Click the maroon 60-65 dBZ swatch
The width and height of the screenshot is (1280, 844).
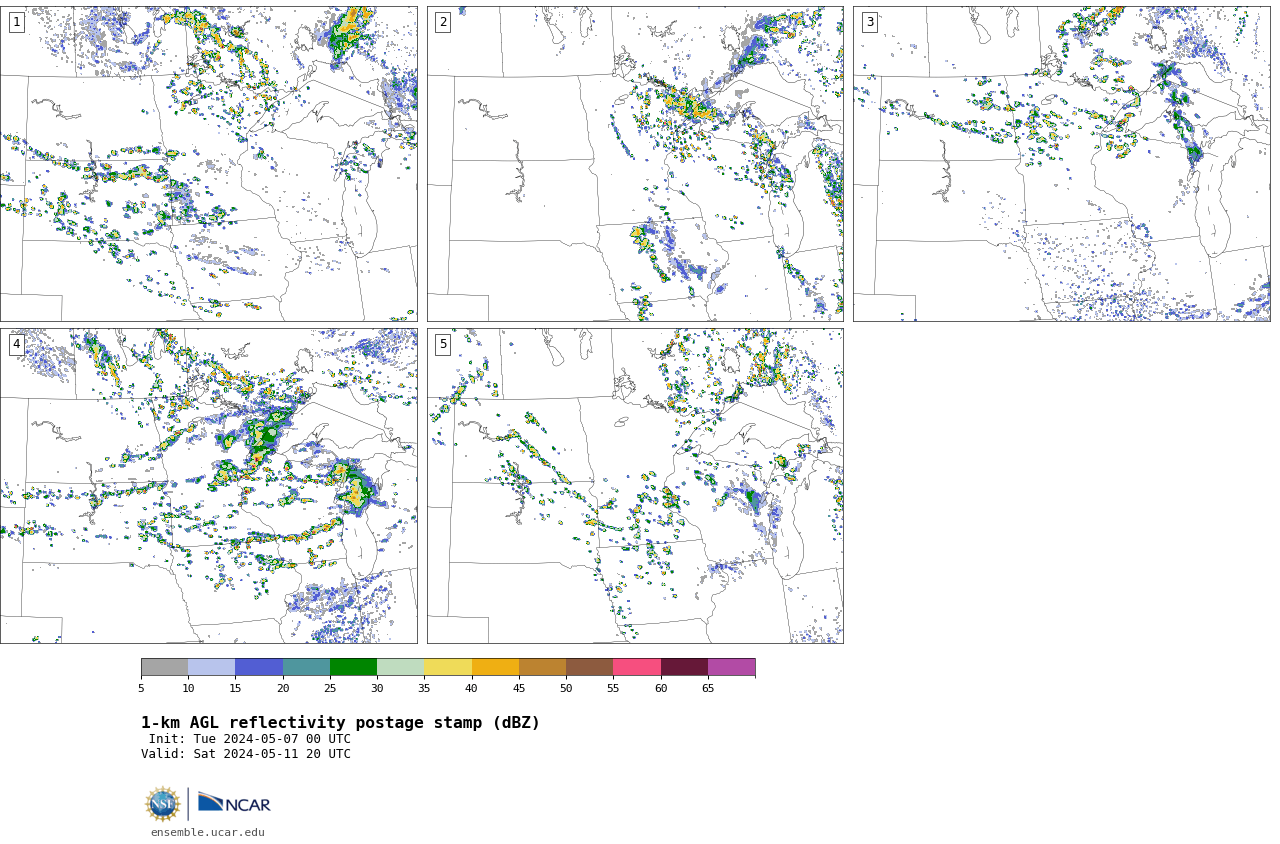point(684,667)
